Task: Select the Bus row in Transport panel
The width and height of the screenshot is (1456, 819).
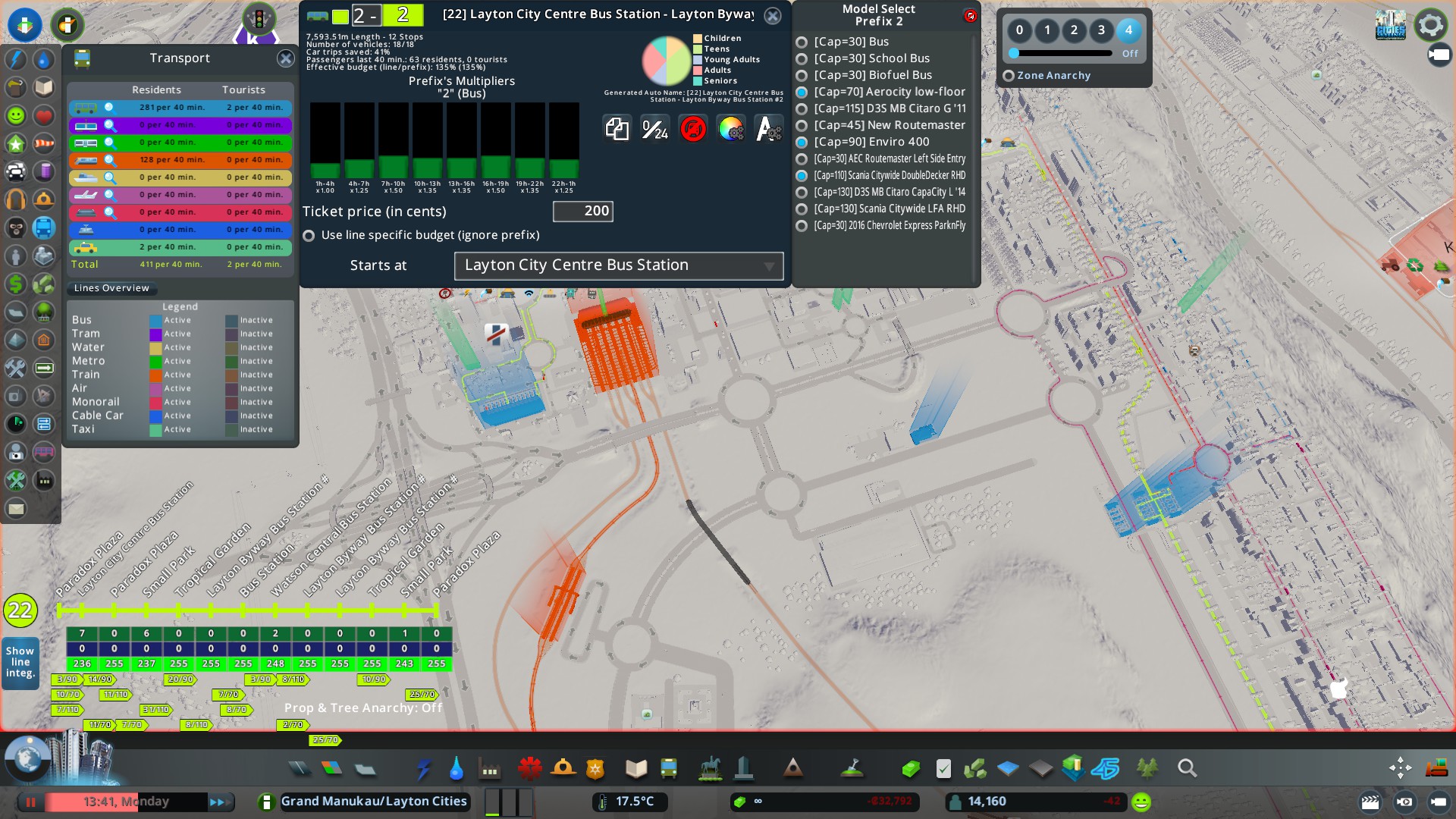Action: 180,108
